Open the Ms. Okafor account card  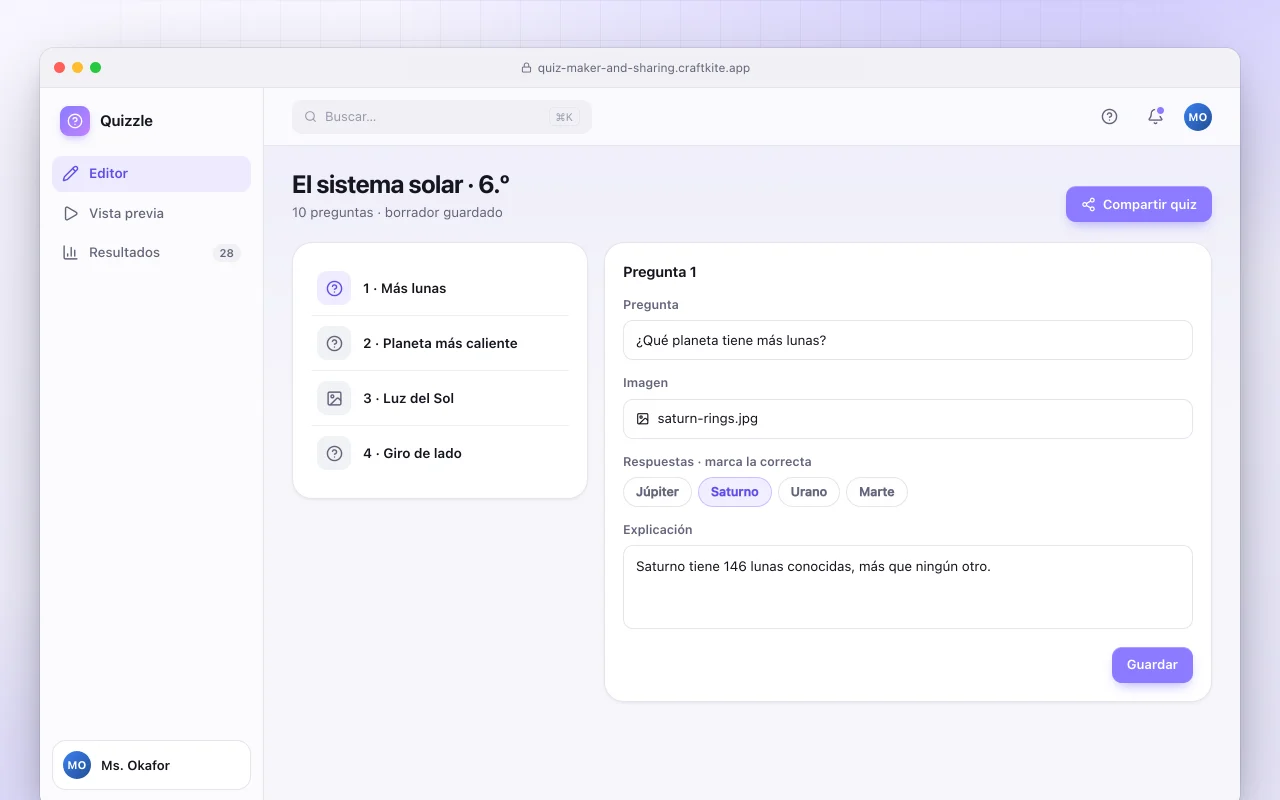coord(151,765)
